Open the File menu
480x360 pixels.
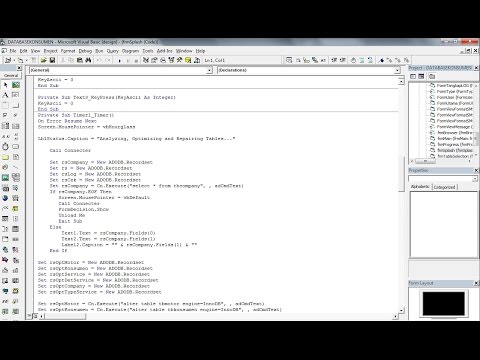(13, 51)
